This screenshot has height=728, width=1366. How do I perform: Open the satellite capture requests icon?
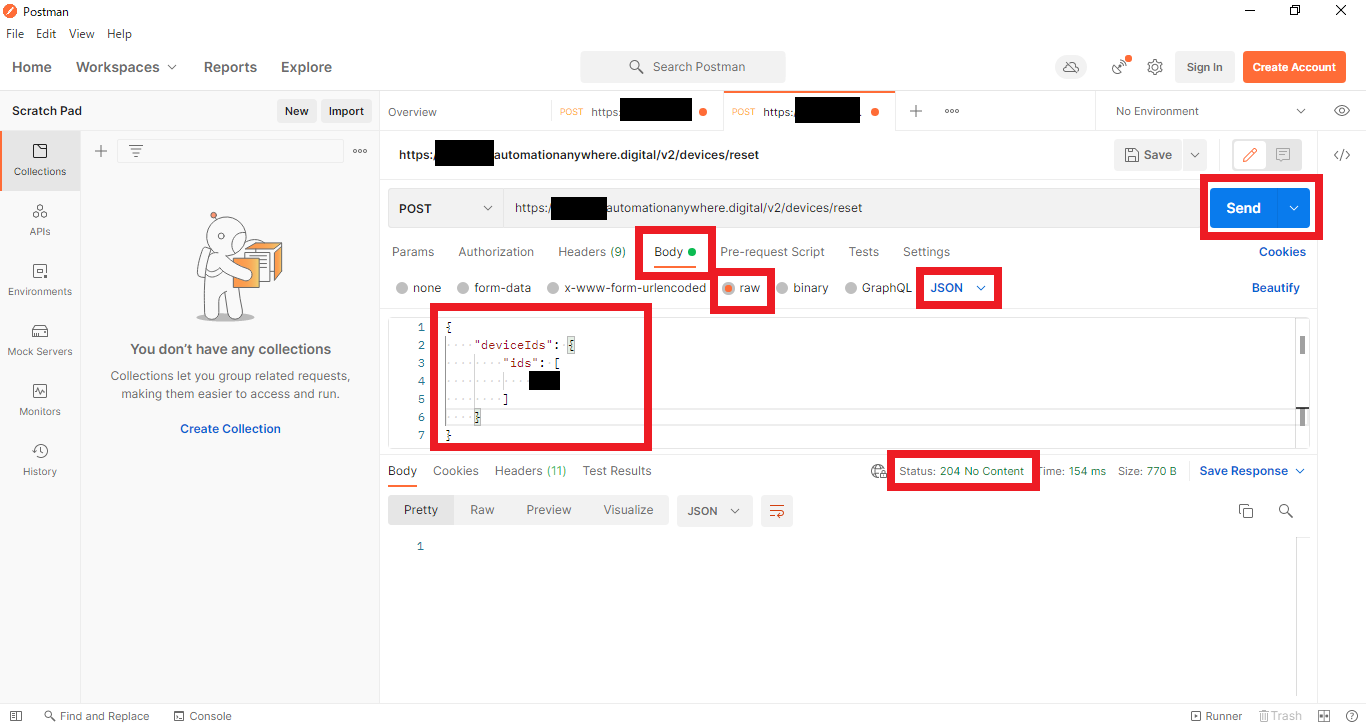coord(1120,67)
